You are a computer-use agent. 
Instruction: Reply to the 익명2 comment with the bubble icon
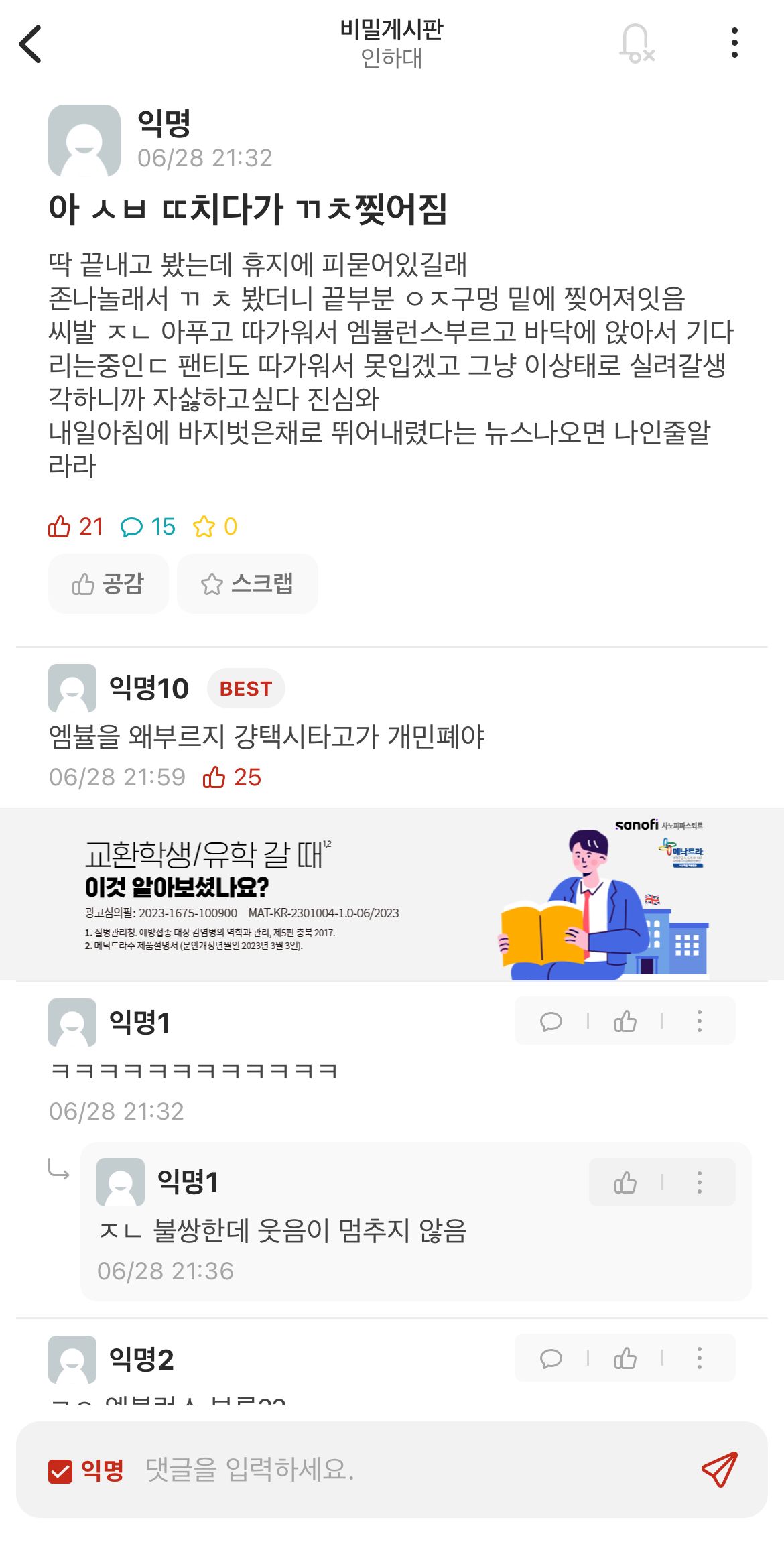click(x=551, y=1358)
